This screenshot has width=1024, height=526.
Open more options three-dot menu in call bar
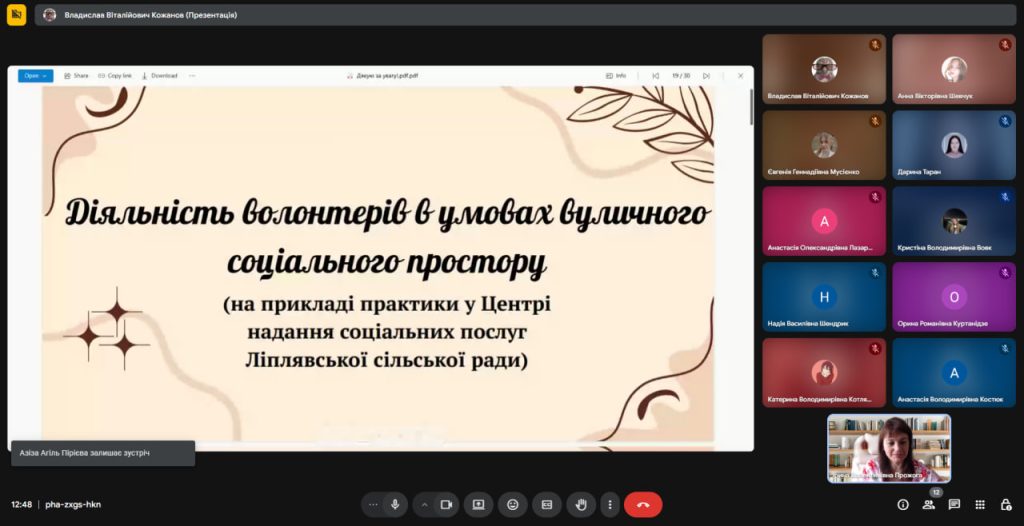[x=609, y=505]
